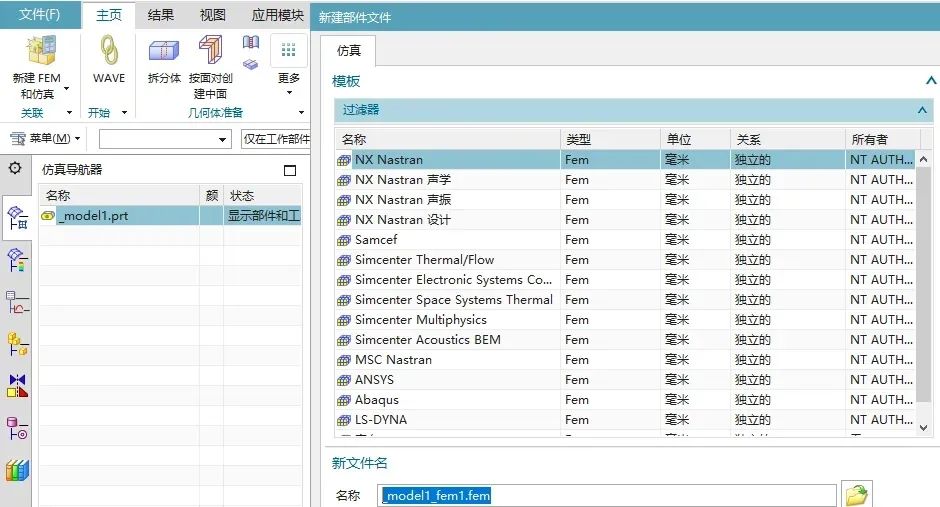This screenshot has width=940, height=507.
Task: Click the _model1.prt part icon
Action: click(x=48, y=216)
